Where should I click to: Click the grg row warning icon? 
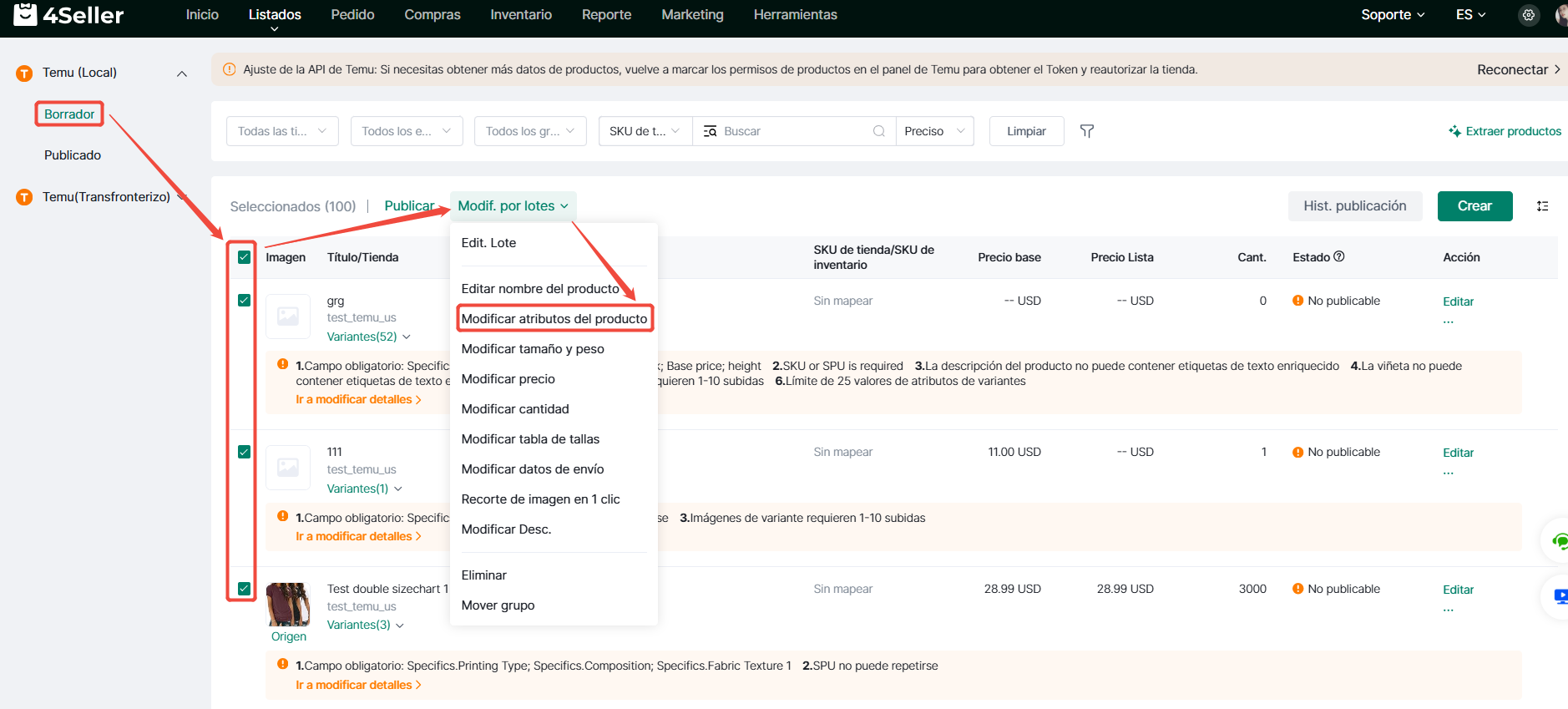[283, 364]
